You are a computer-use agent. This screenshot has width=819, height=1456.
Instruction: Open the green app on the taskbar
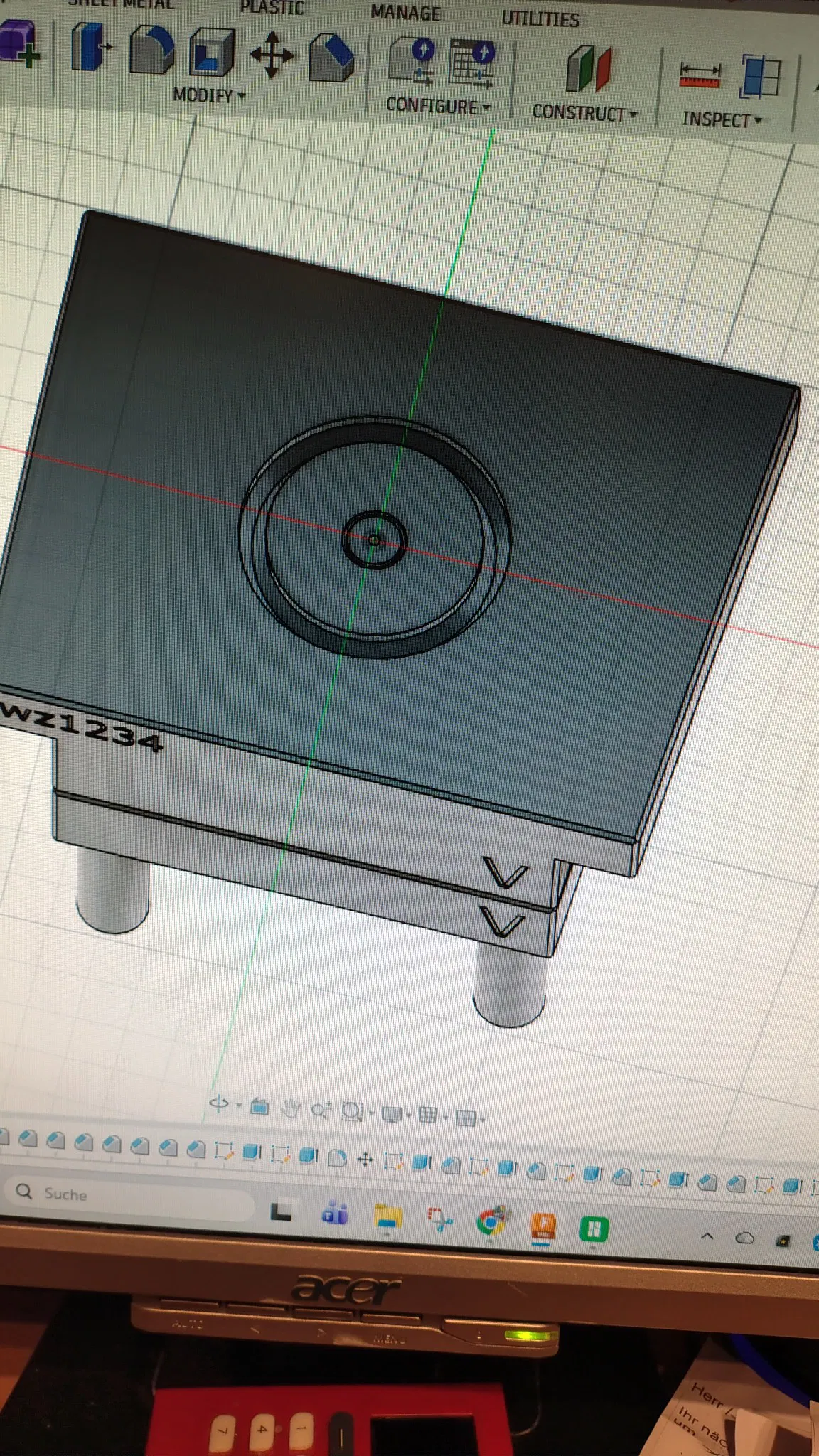(x=594, y=1229)
